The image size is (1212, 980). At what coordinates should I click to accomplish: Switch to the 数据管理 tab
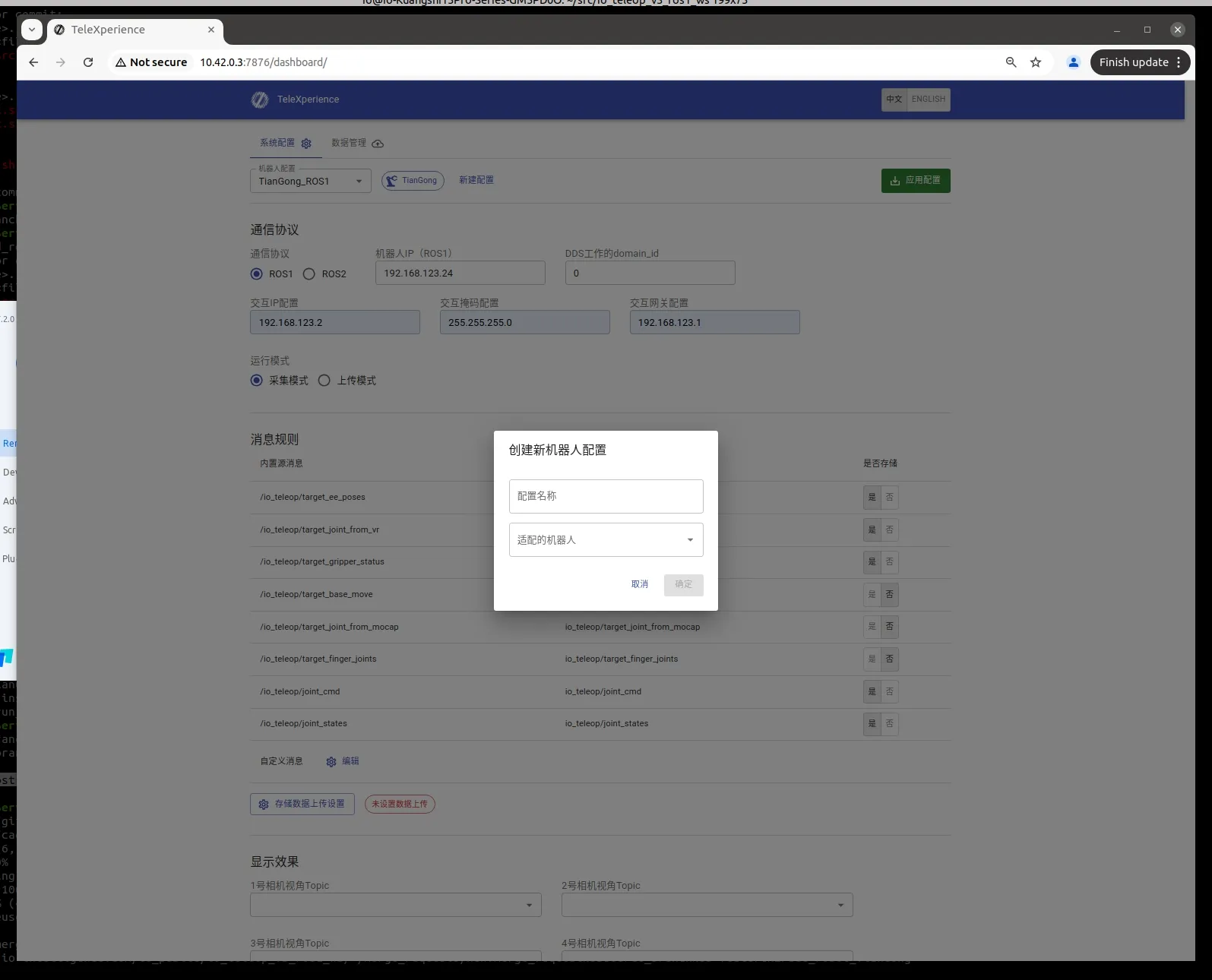point(357,144)
